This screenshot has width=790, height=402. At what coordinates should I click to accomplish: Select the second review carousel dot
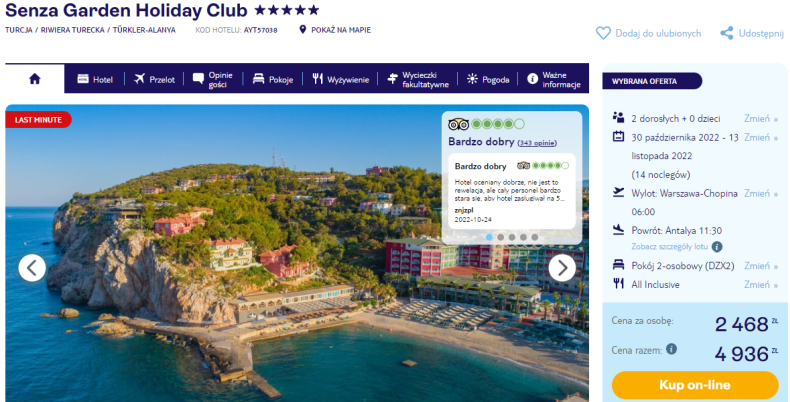[500, 237]
